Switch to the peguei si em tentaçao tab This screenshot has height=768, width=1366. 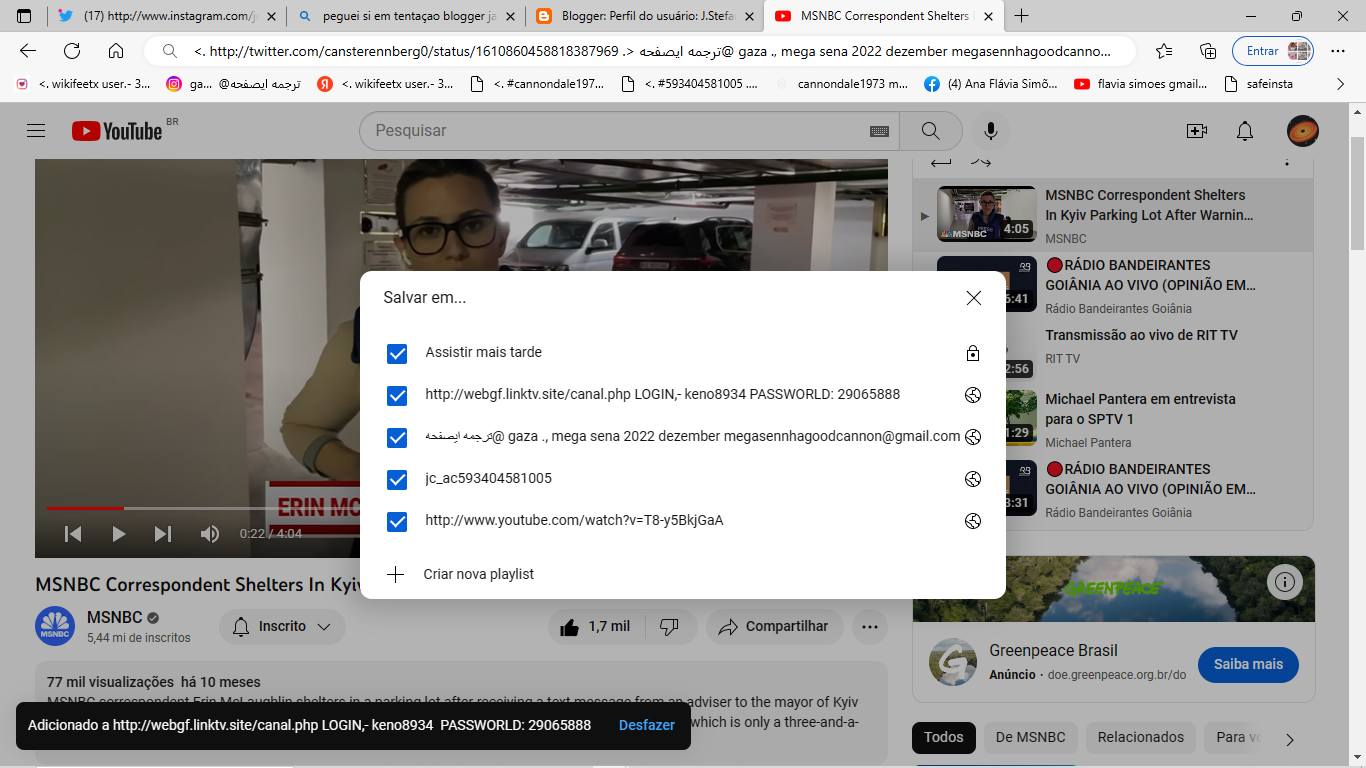(406, 16)
